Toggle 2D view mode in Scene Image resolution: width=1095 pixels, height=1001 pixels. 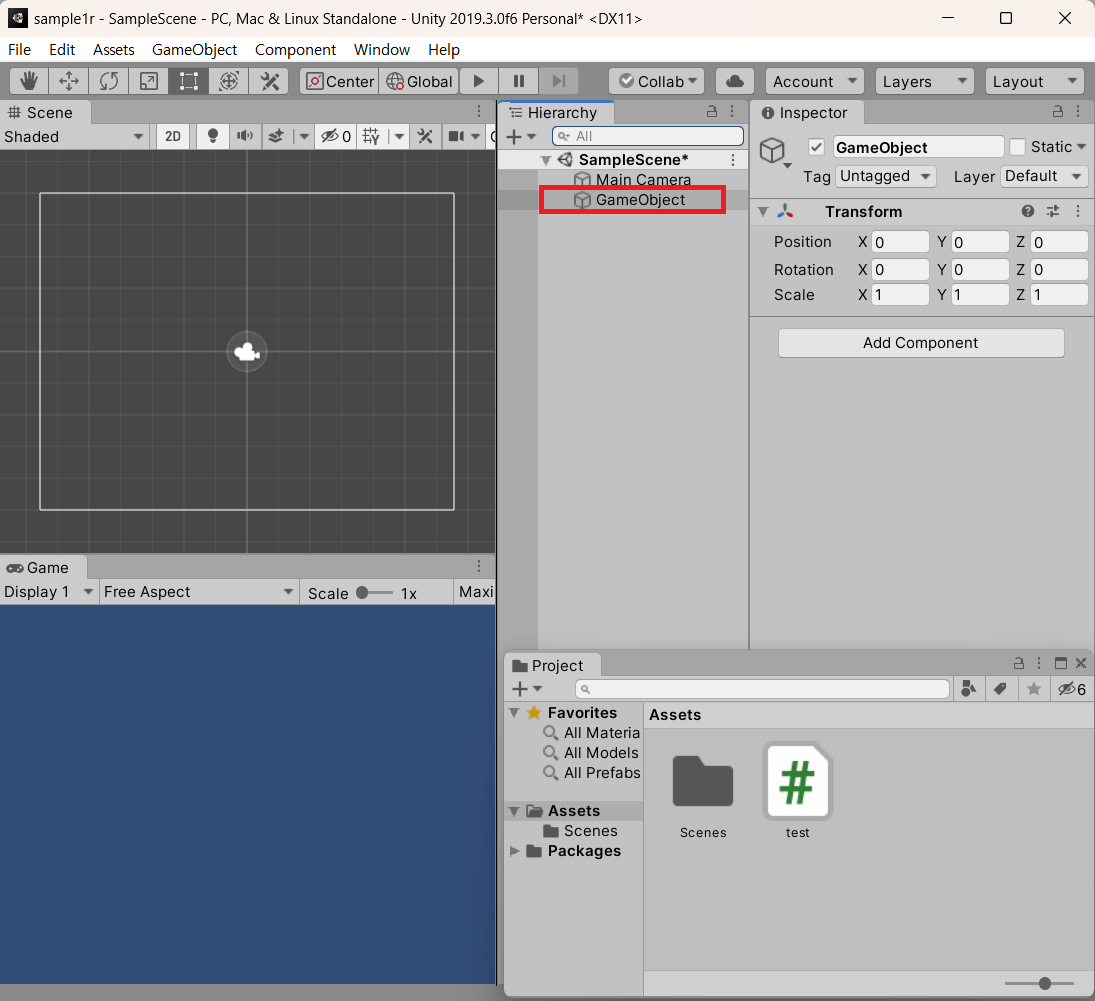172,136
